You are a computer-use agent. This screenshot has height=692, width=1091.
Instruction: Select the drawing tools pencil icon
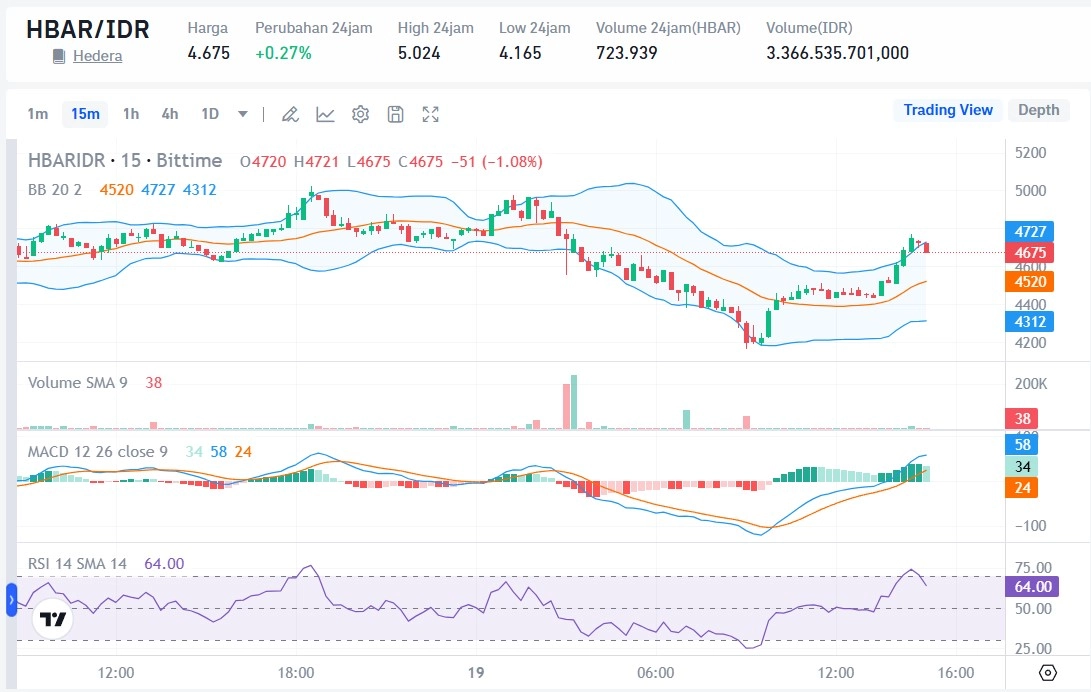pyautogui.click(x=290, y=114)
